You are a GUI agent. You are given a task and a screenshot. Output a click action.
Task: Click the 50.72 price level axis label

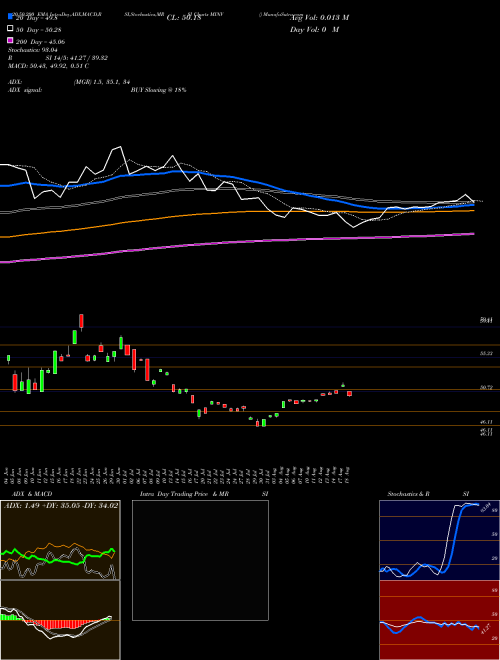click(486, 387)
